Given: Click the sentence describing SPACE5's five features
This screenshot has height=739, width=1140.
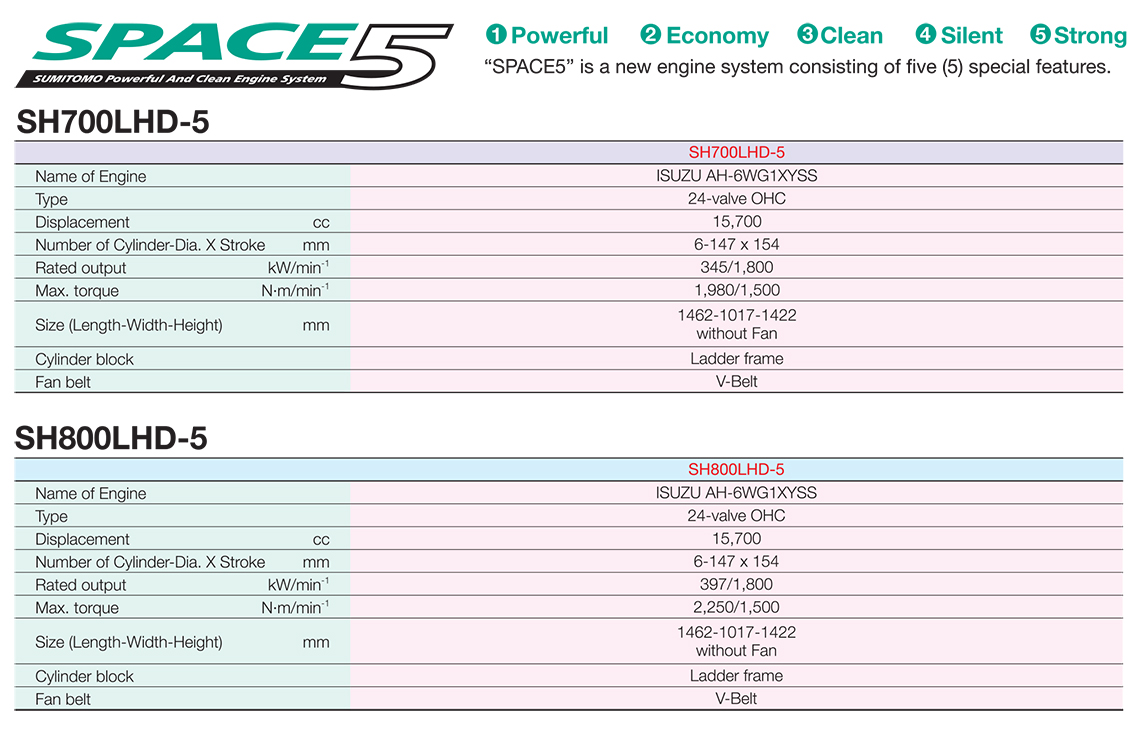Looking at the screenshot, I should point(797,68).
